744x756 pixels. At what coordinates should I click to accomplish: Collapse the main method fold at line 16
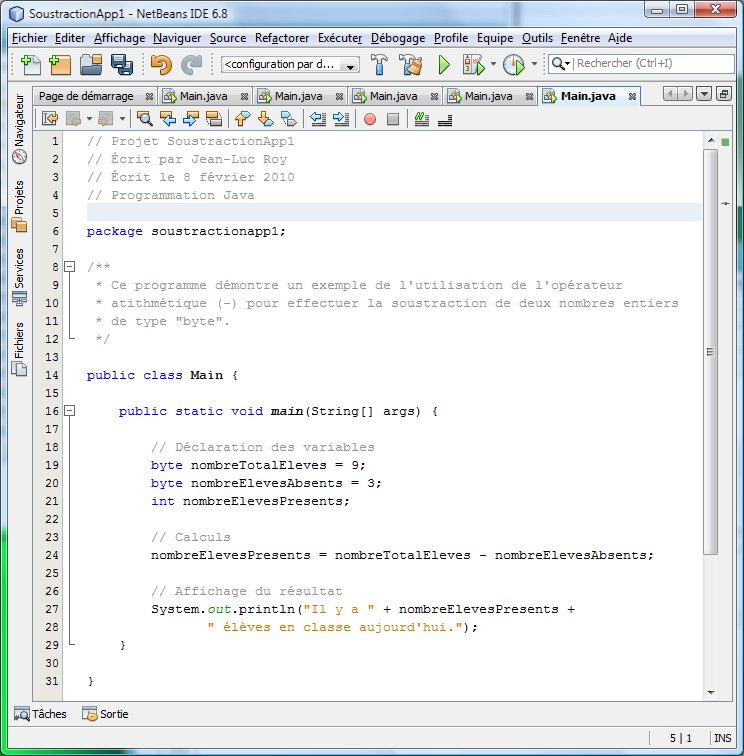tap(70, 411)
